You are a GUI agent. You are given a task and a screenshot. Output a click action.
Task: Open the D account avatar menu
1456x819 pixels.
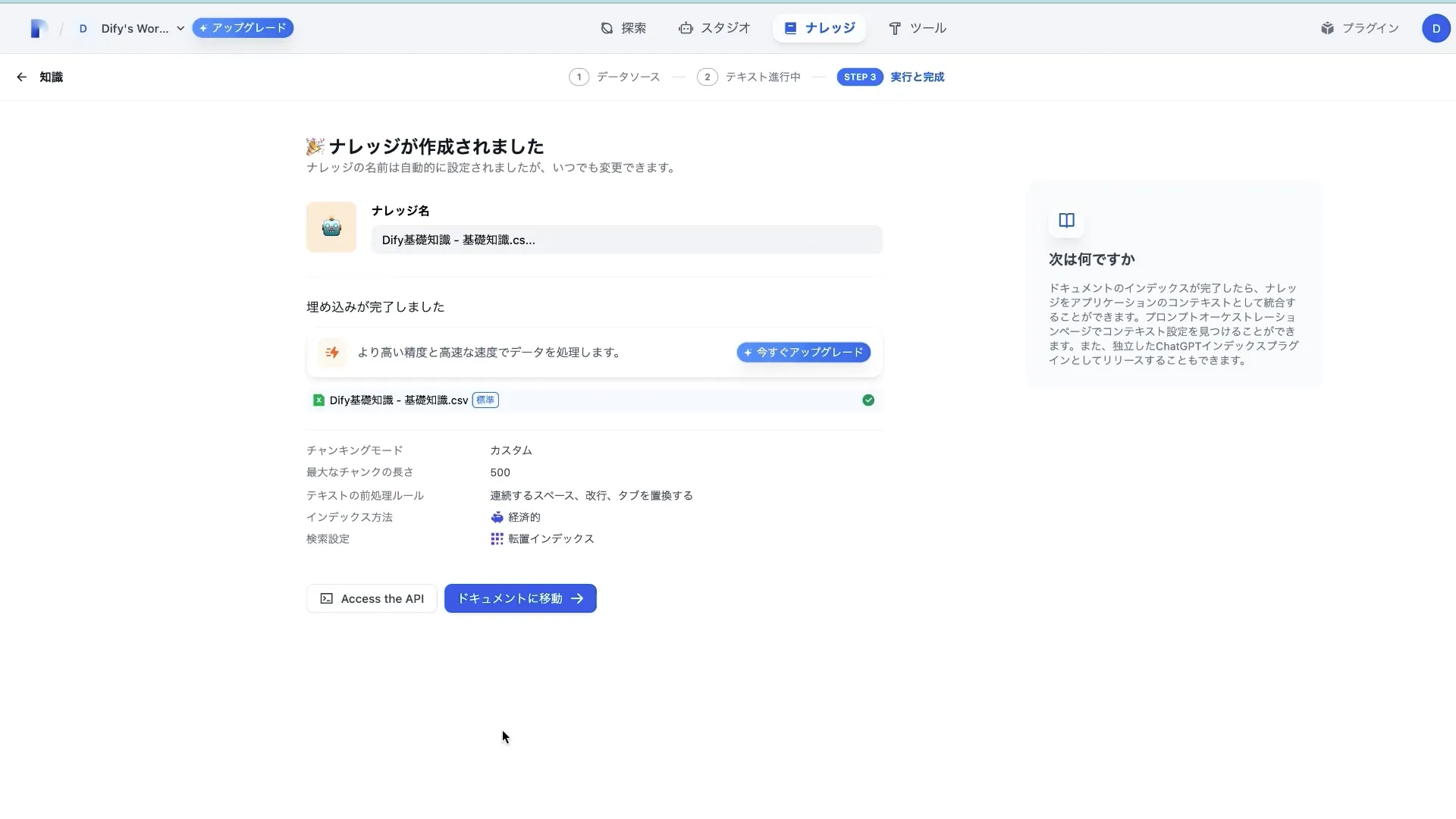coord(1436,28)
